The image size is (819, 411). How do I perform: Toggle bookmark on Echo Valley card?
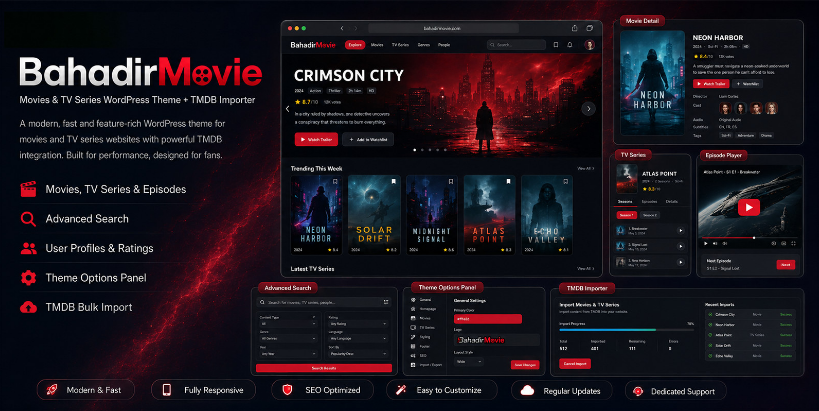(566, 182)
